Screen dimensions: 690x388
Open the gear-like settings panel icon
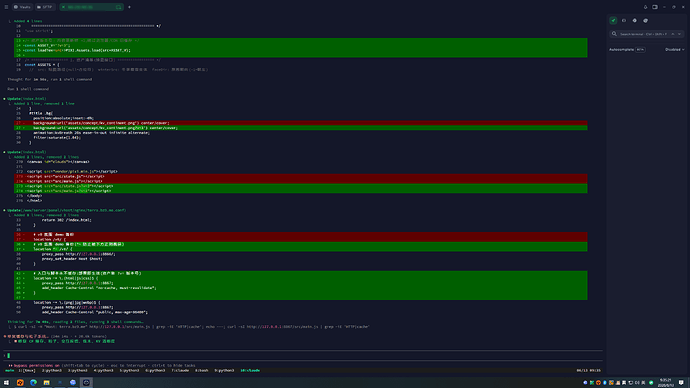[635, 20]
